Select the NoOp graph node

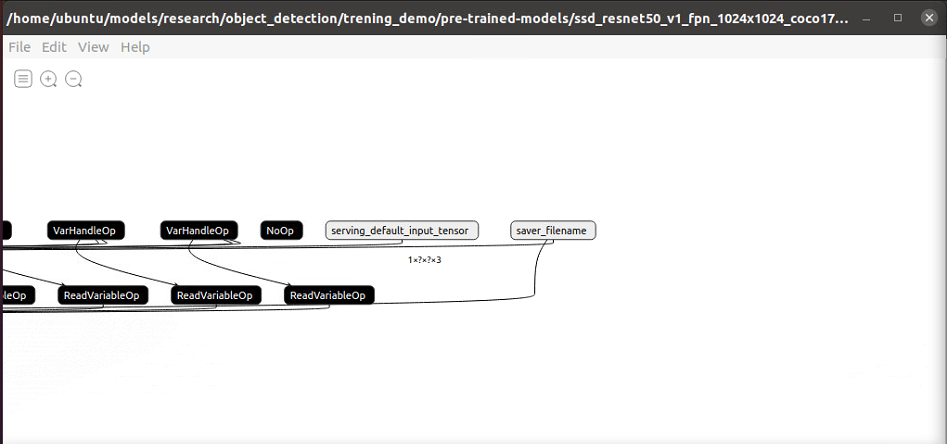click(281, 230)
